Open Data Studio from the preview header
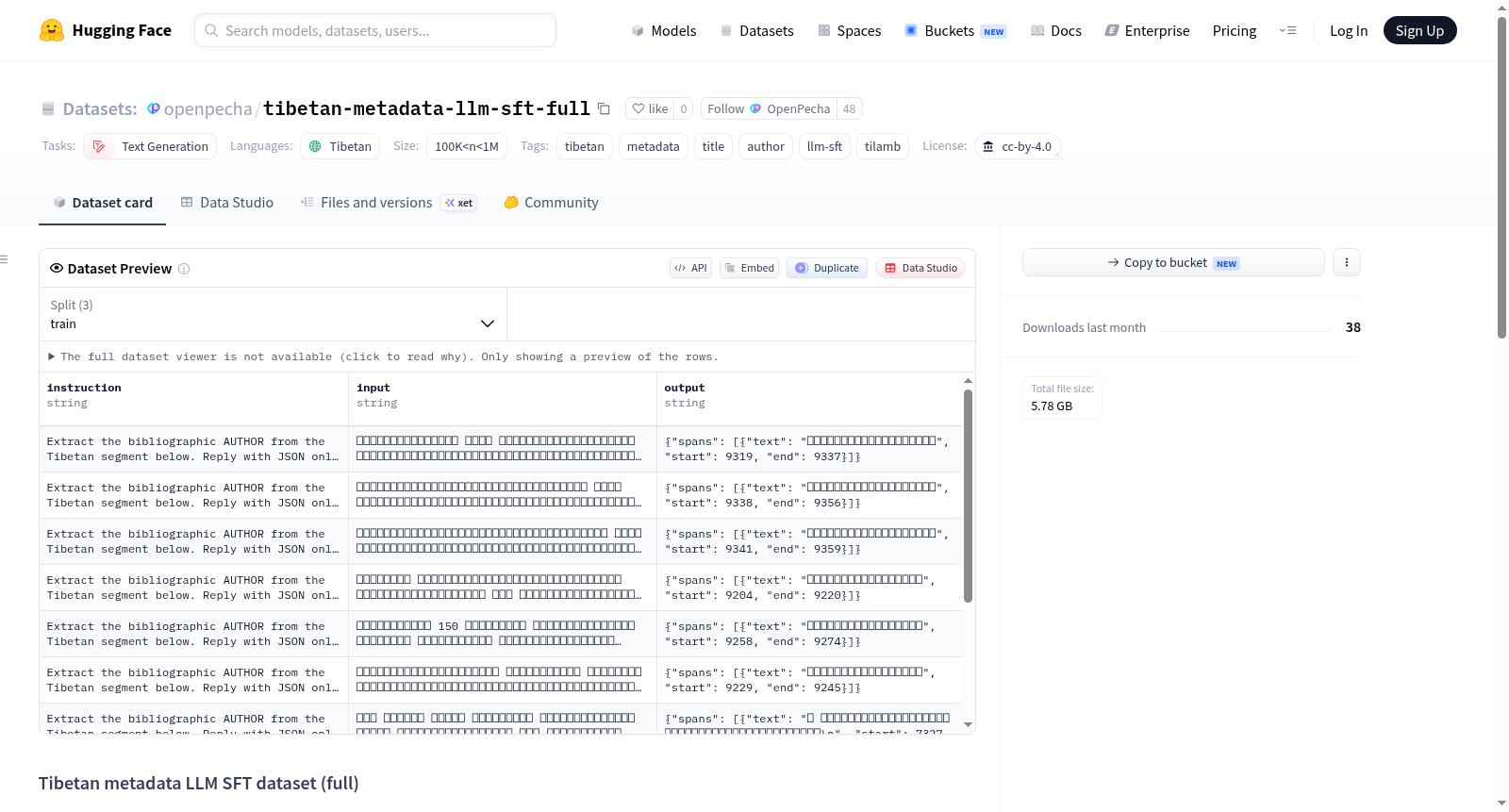This screenshot has width=1509, height=812. [920, 268]
